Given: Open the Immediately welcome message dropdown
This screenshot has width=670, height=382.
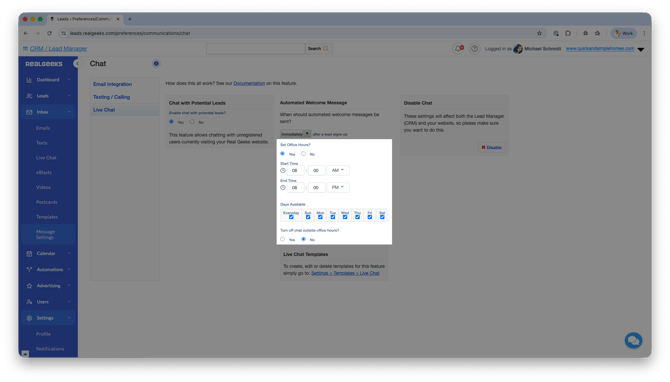Looking at the screenshot, I should (x=295, y=134).
